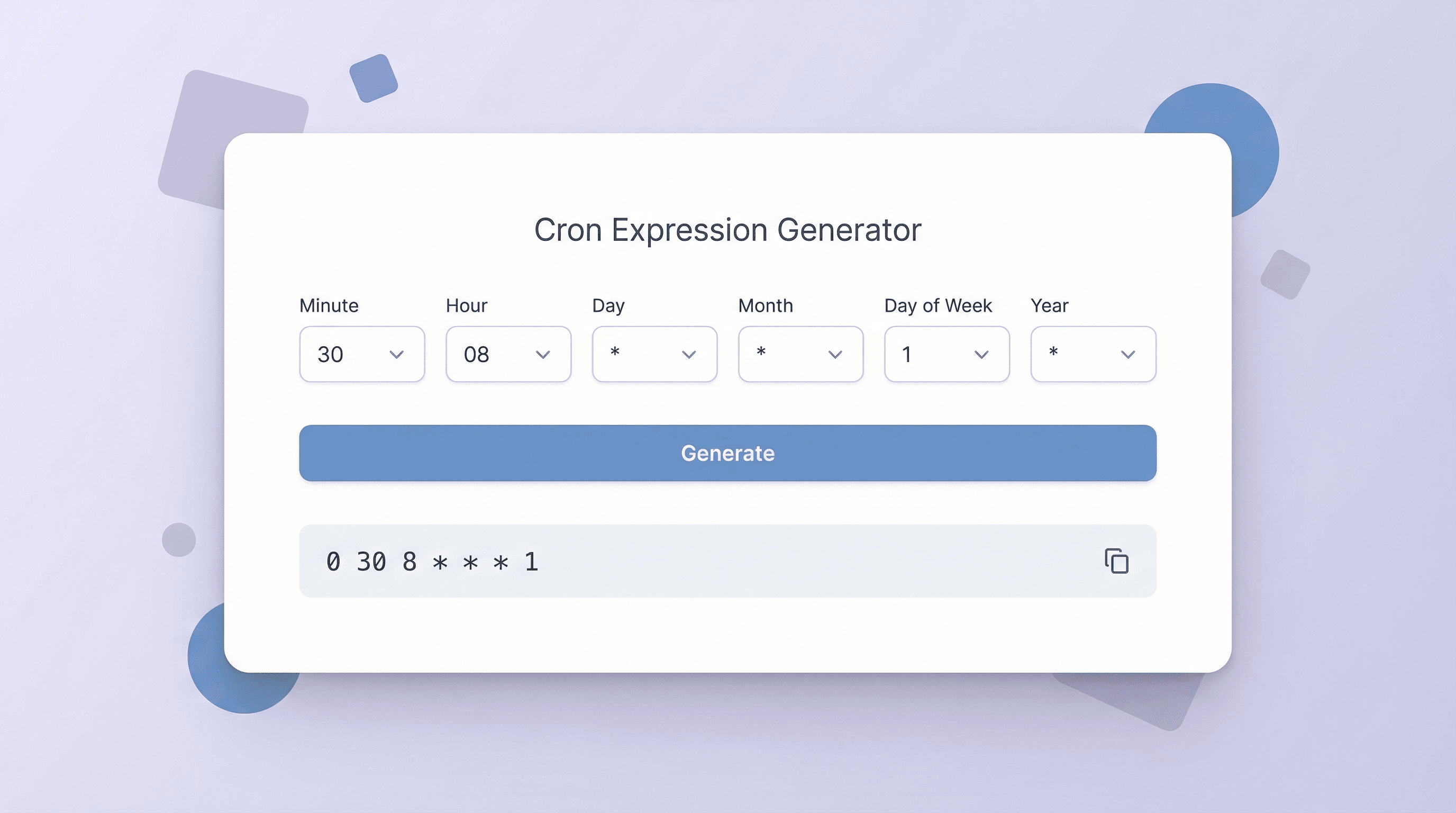Image resolution: width=1456 pixels, height=813 pixels.
Task: Click the Year dropdown chevron arrow
Action: tap(1128, 355)
